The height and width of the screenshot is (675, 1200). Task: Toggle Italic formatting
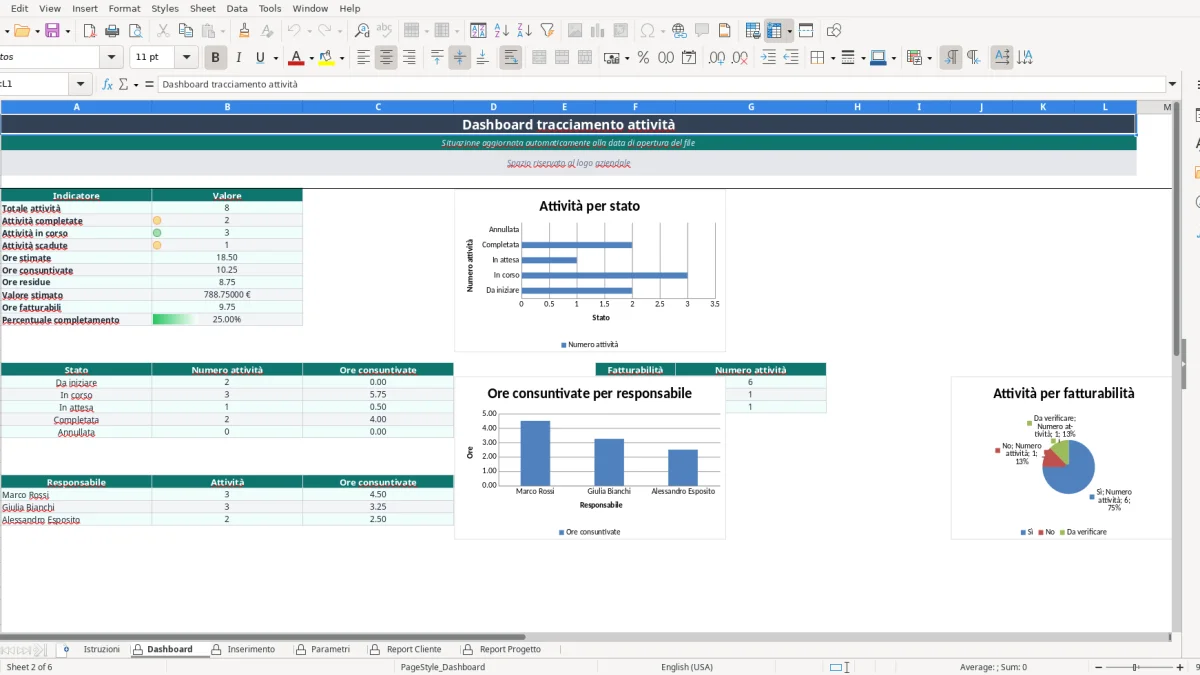(238, 58)
